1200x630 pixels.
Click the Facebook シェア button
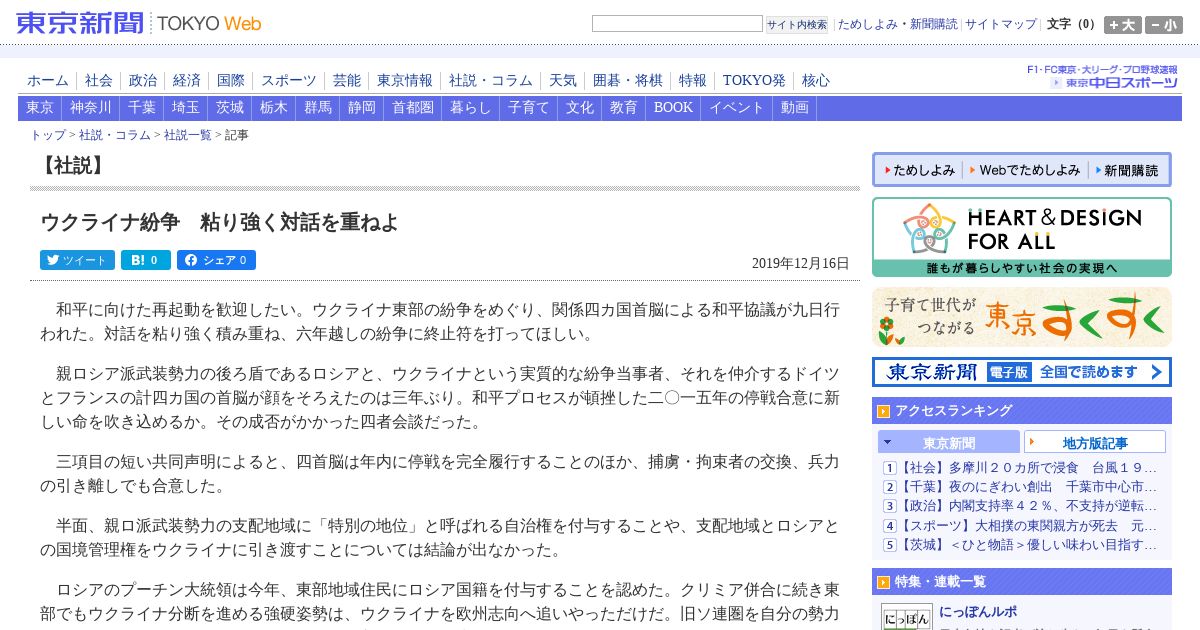point(216,260)
